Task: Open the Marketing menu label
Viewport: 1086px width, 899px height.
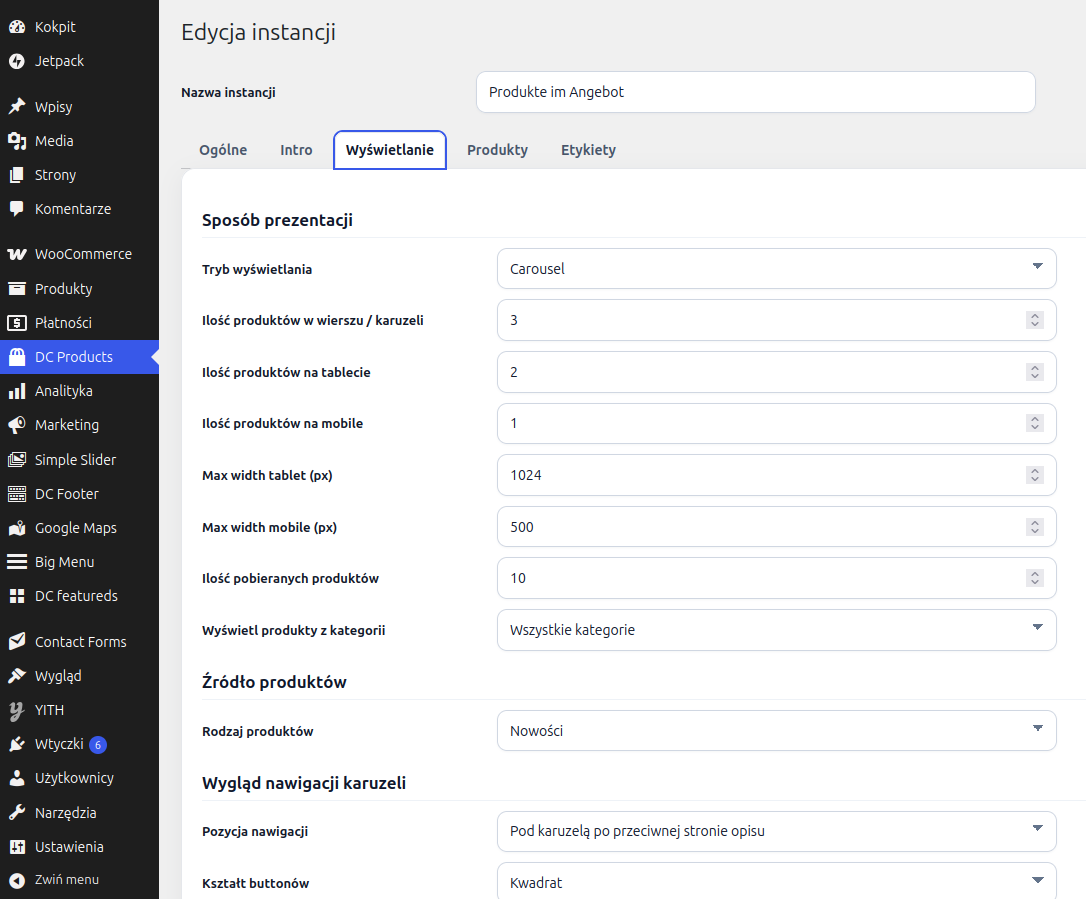Action: point(67,425)
